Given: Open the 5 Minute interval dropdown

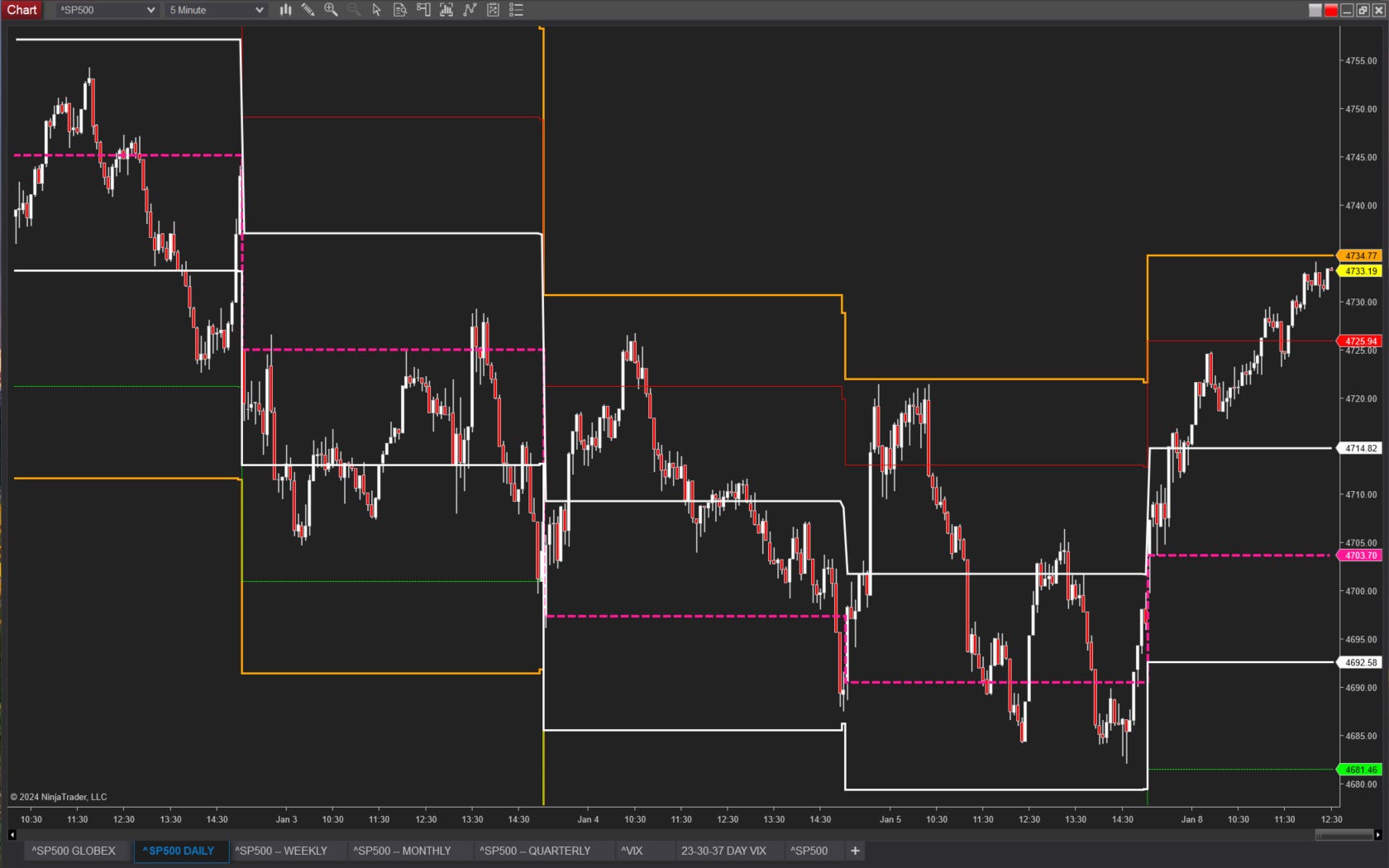Looking at the screenshot, I should (215, 10).
